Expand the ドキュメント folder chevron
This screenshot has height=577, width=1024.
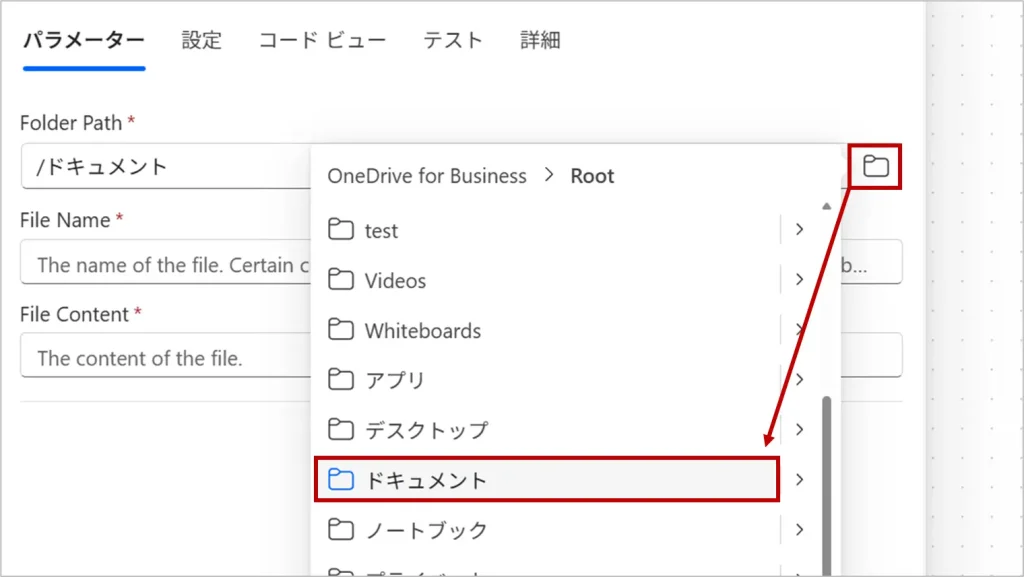click(799, 480)
